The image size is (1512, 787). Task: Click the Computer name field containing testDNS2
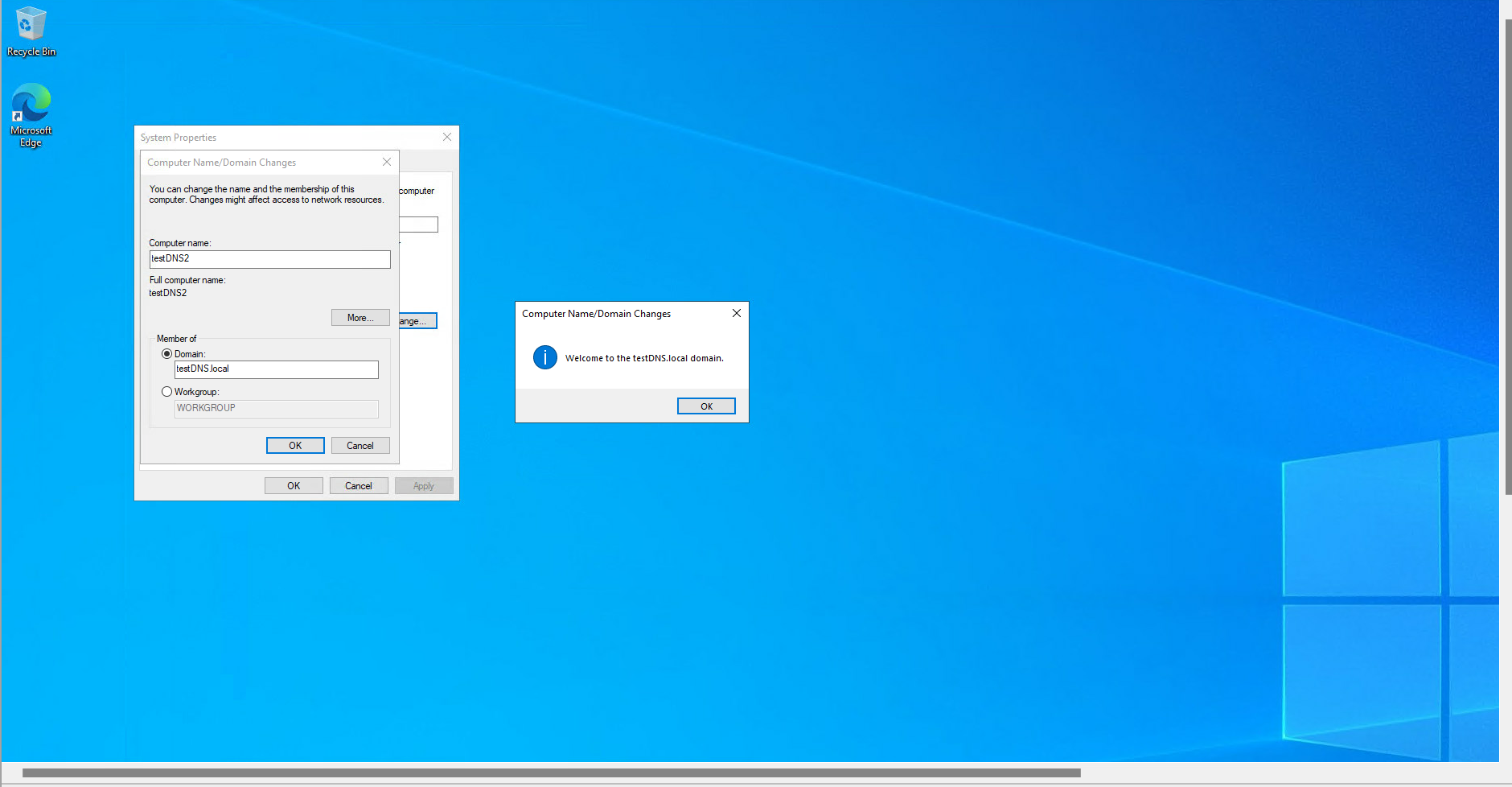coord(269,259)
